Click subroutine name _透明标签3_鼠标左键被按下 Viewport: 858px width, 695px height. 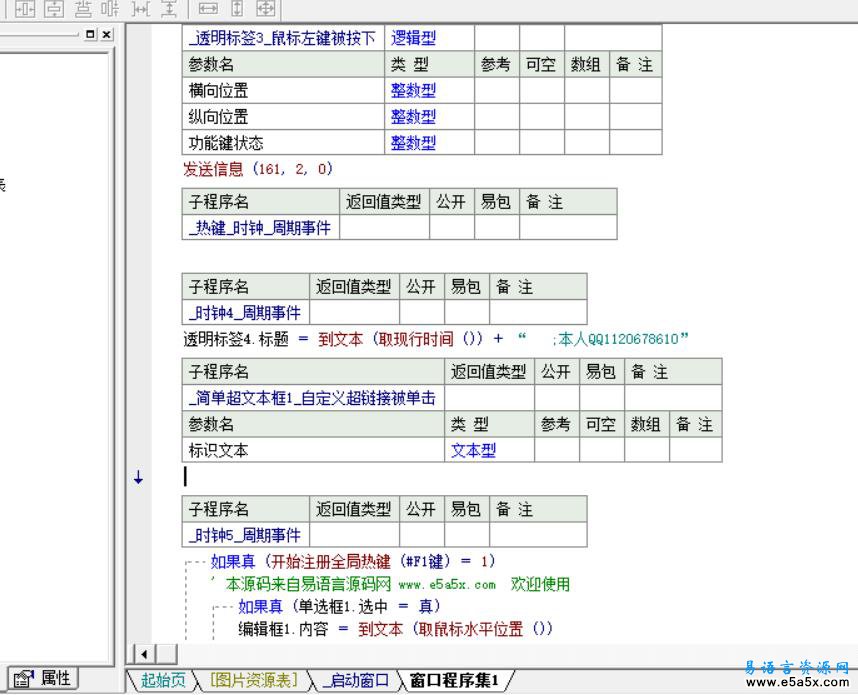coord(283,38)
